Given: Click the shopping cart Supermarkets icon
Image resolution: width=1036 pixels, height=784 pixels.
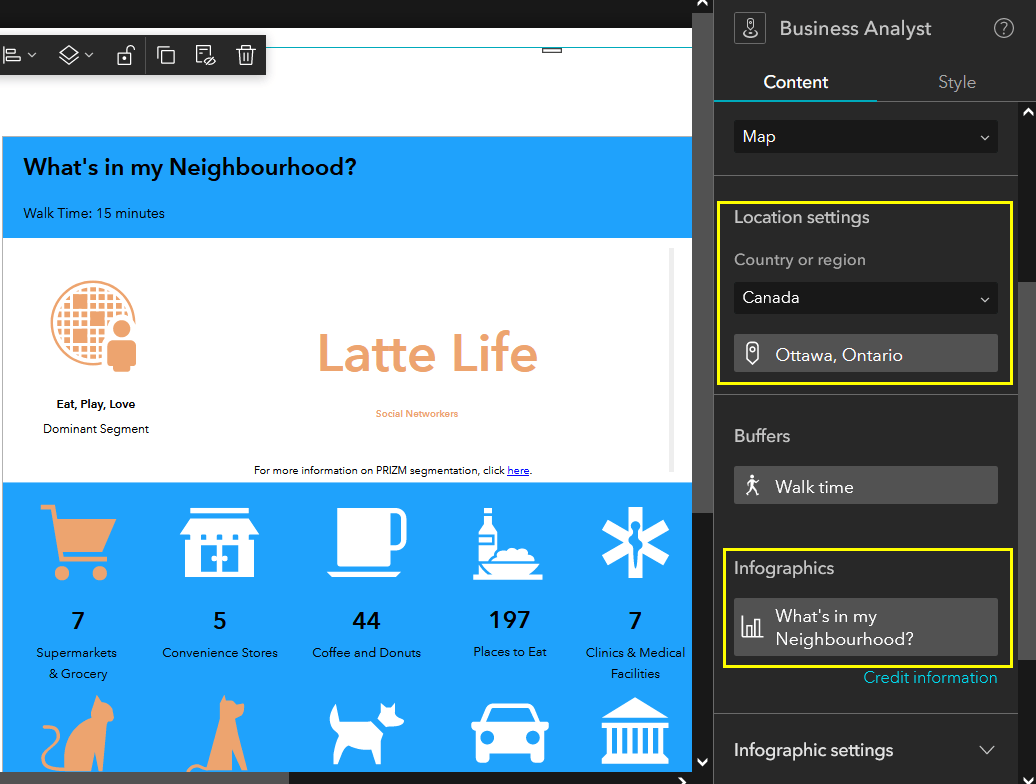Looking at the screenshot, I should click(78, 542).
